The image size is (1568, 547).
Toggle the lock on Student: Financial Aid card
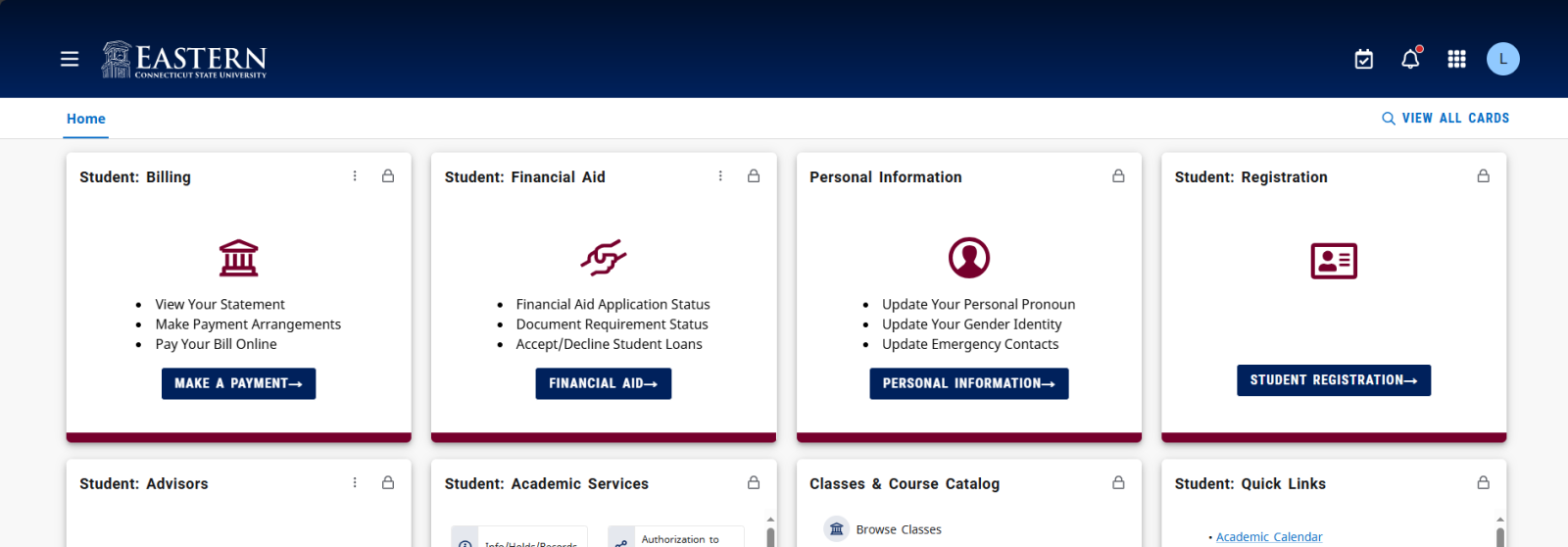(x=754, y=176)
